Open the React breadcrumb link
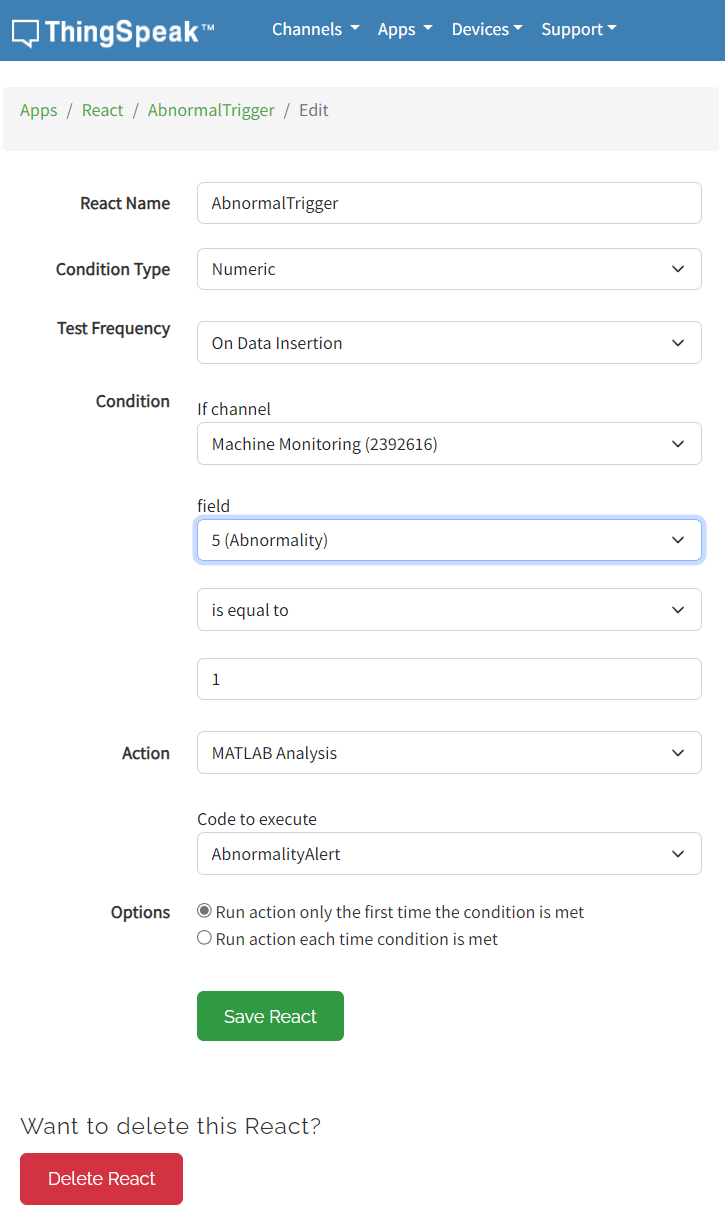 102,110
